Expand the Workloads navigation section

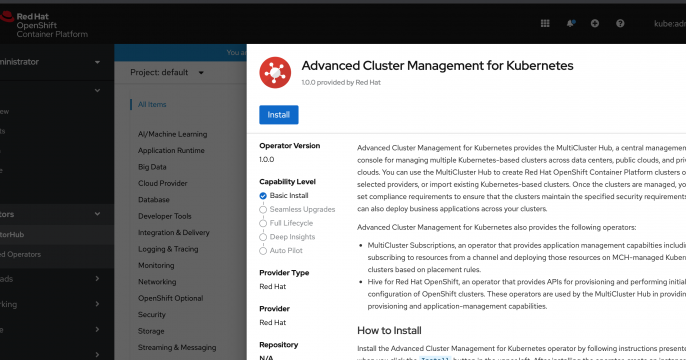point(97,279)
